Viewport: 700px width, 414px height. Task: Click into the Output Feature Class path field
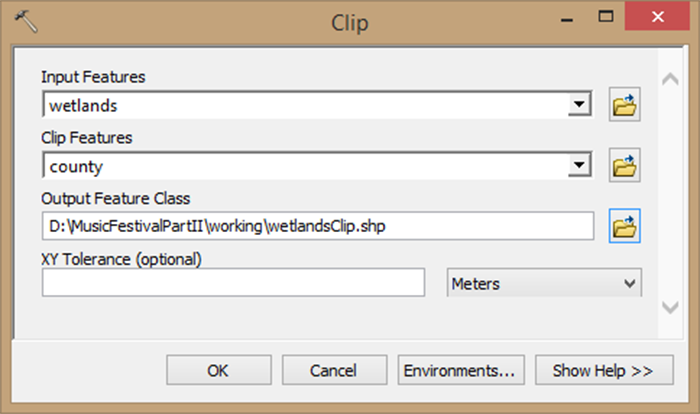(318, 227)
